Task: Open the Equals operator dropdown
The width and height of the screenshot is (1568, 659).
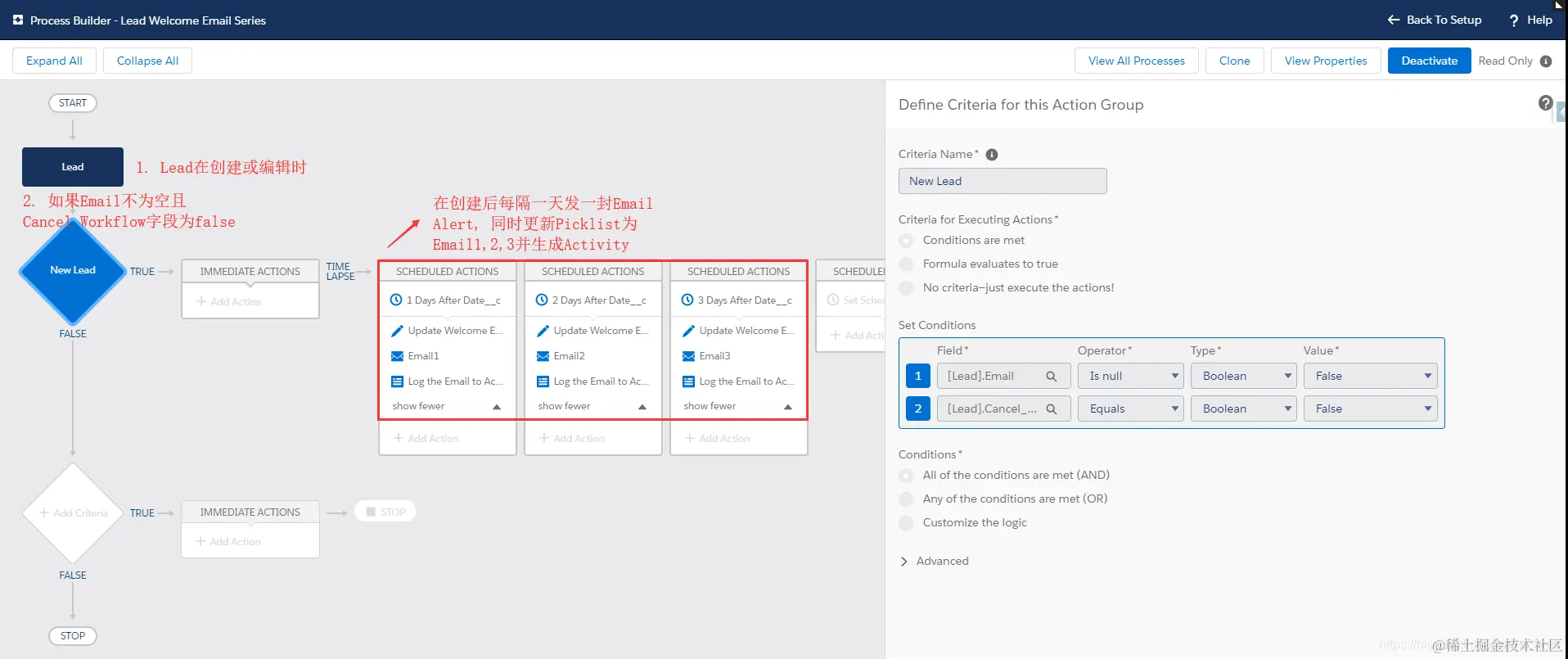Action: 1131,409
